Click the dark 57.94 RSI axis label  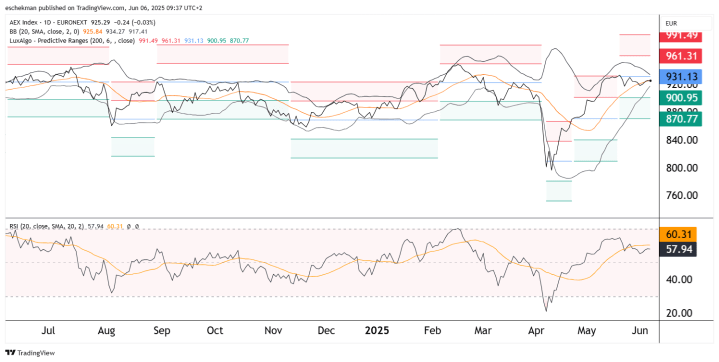677,250
